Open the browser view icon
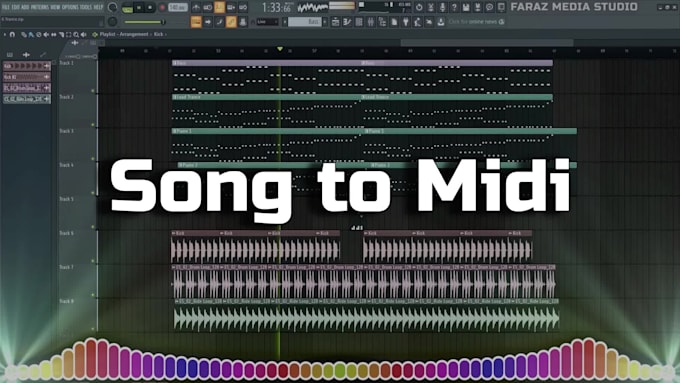Viewport: 680px width, 383px height. coord(382,22)
